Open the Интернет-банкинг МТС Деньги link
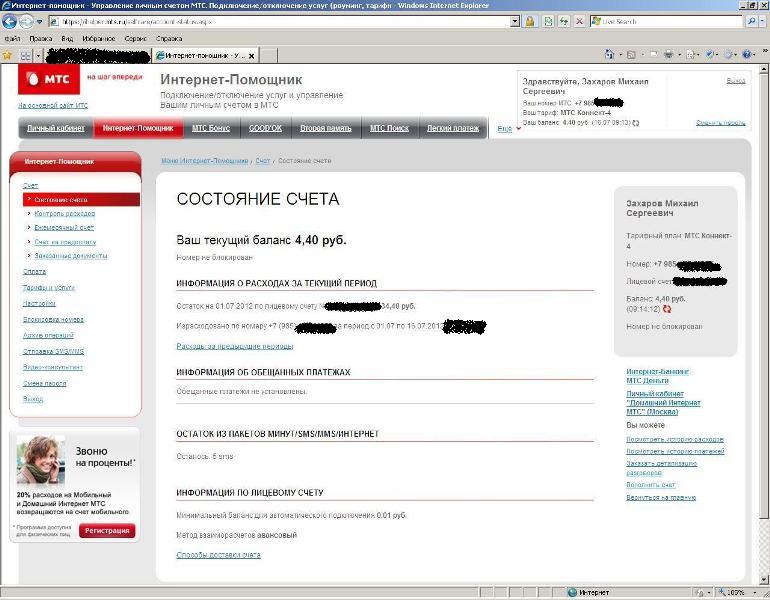 pyautogui.click(x=657, y=376)
